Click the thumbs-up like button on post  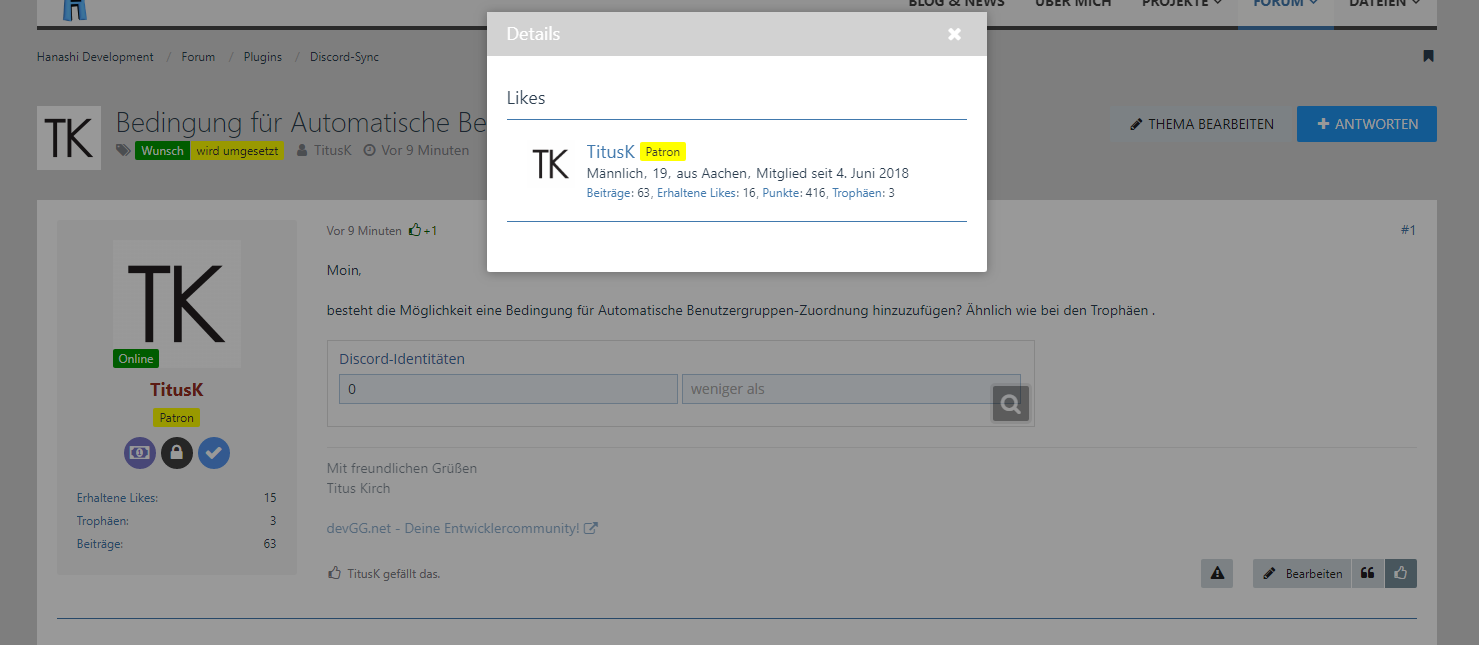click(1400, 573)
